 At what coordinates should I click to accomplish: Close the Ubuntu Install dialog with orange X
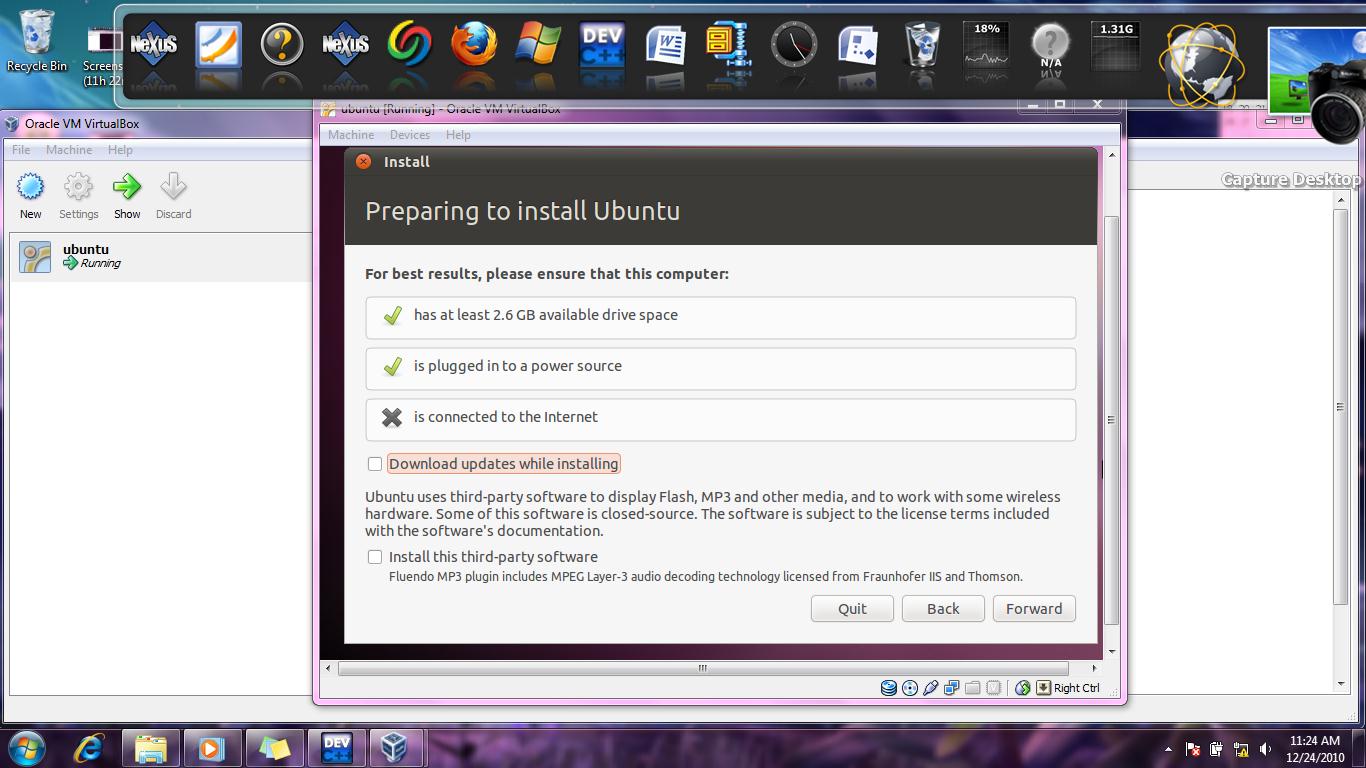tap(364, 161)
